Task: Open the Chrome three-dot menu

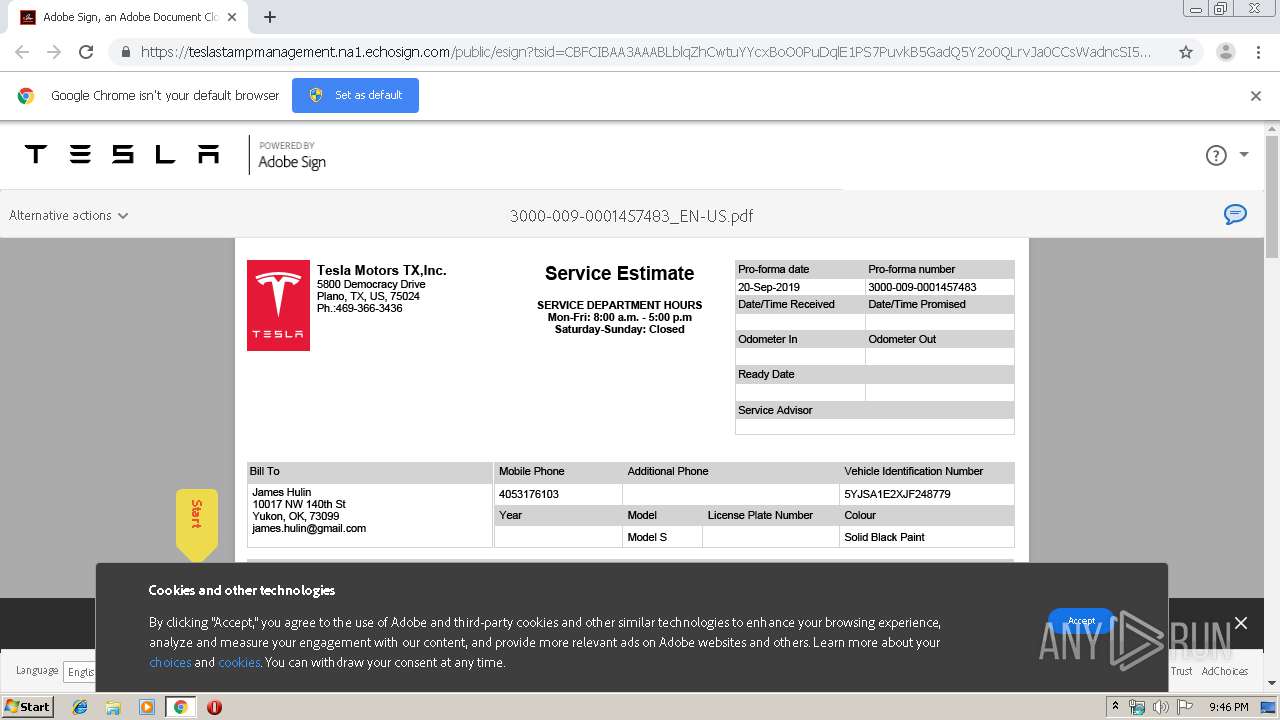Action: coord(1258,52)
